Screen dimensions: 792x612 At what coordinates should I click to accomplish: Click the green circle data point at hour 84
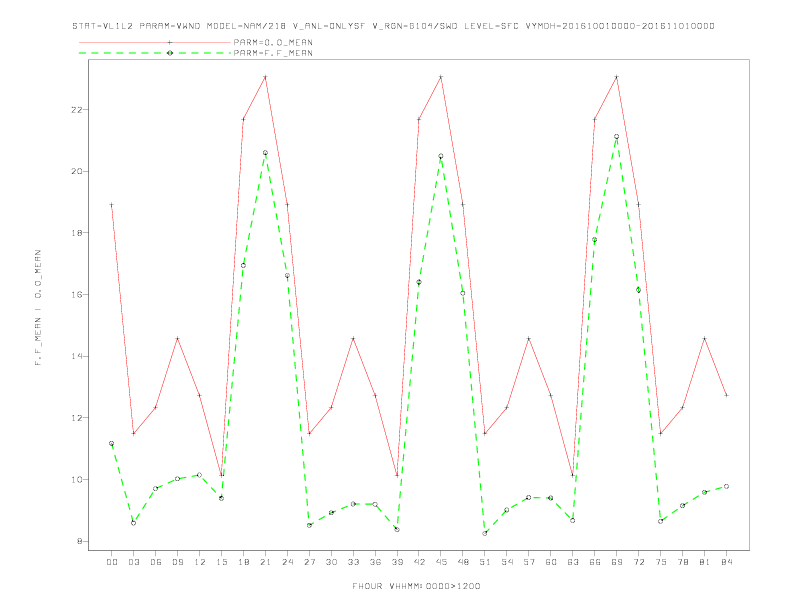[726, 486]
